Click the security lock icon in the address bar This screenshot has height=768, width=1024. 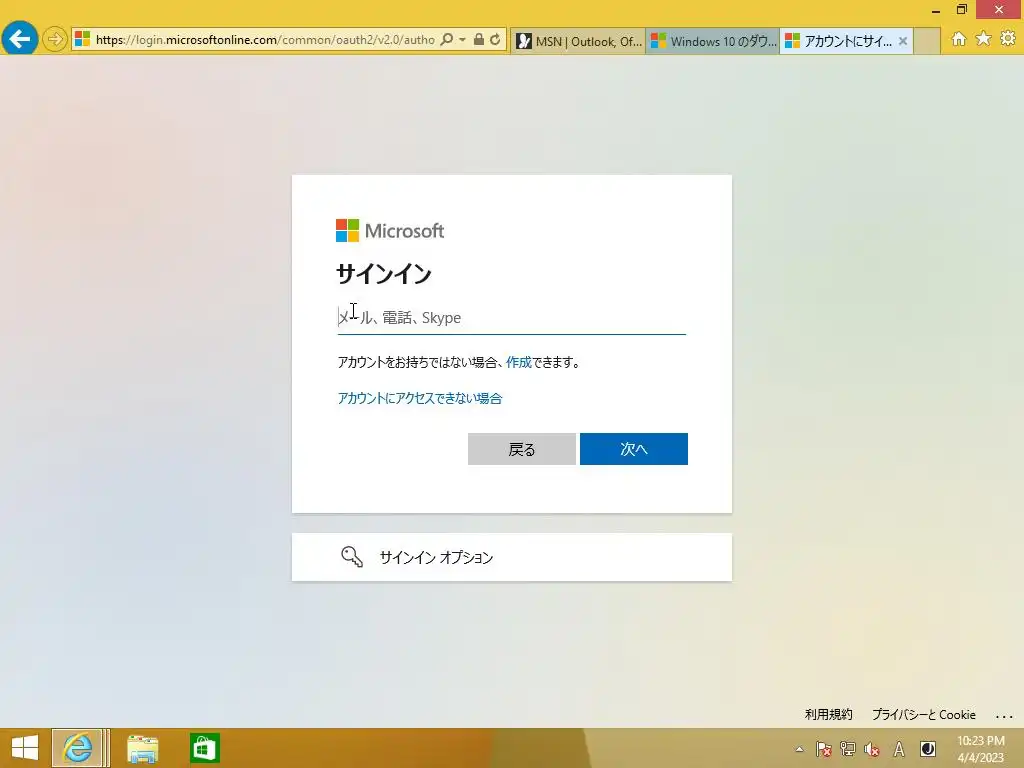tap(479, 40)
